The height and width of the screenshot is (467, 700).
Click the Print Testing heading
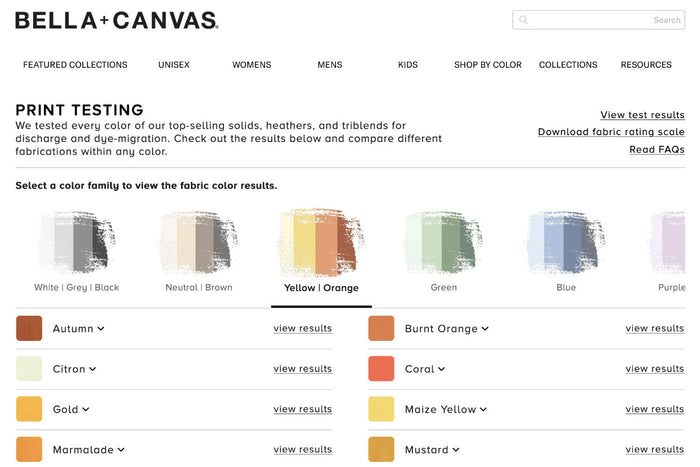[79, 110]
